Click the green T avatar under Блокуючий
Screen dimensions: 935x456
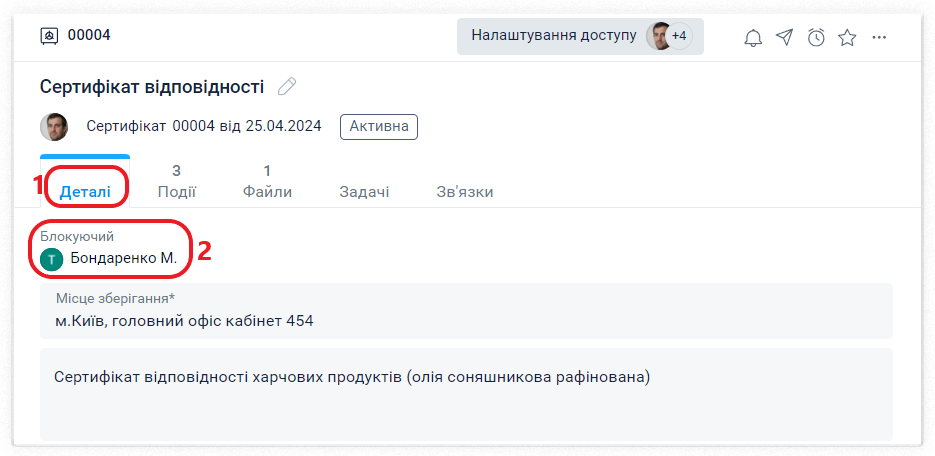point(52,259)
